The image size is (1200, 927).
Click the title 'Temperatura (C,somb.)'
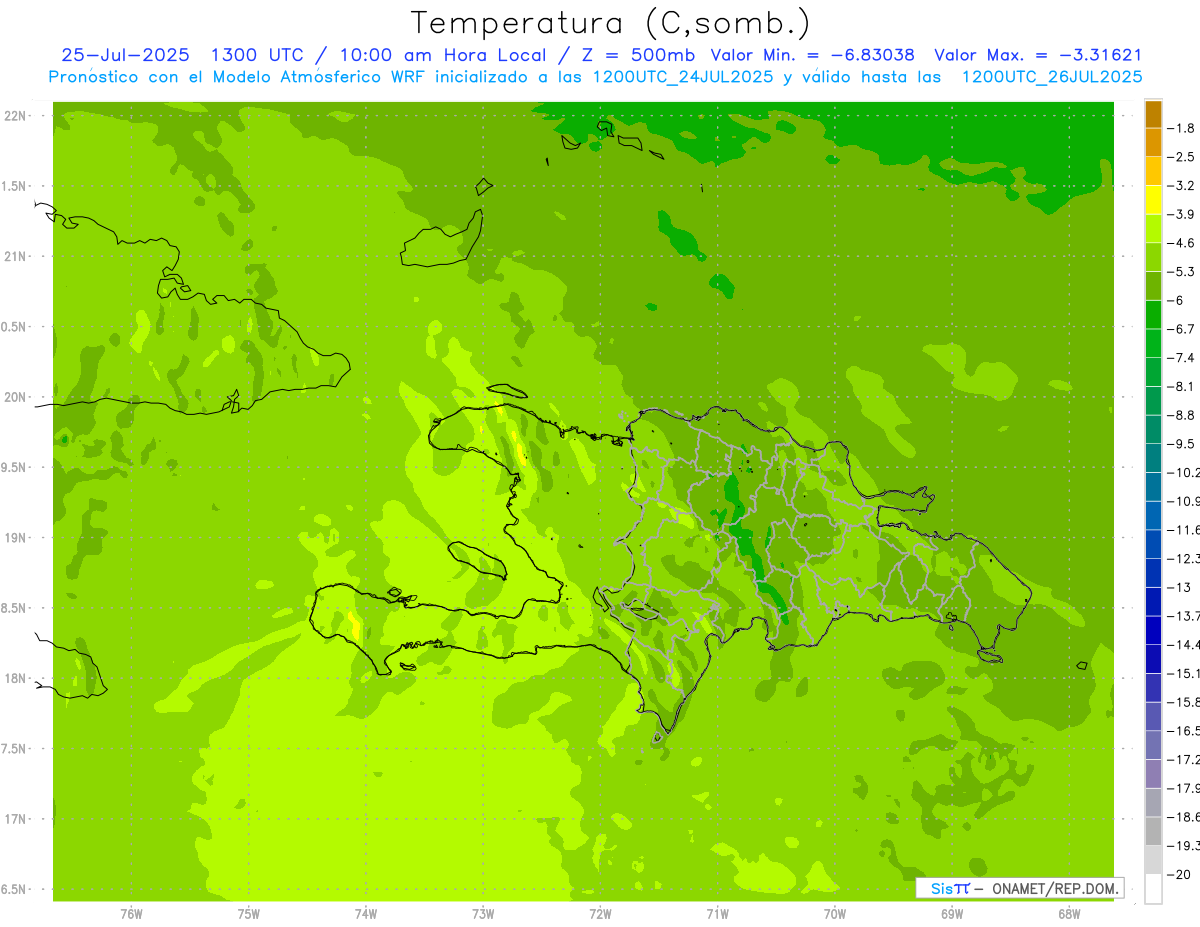610,22
